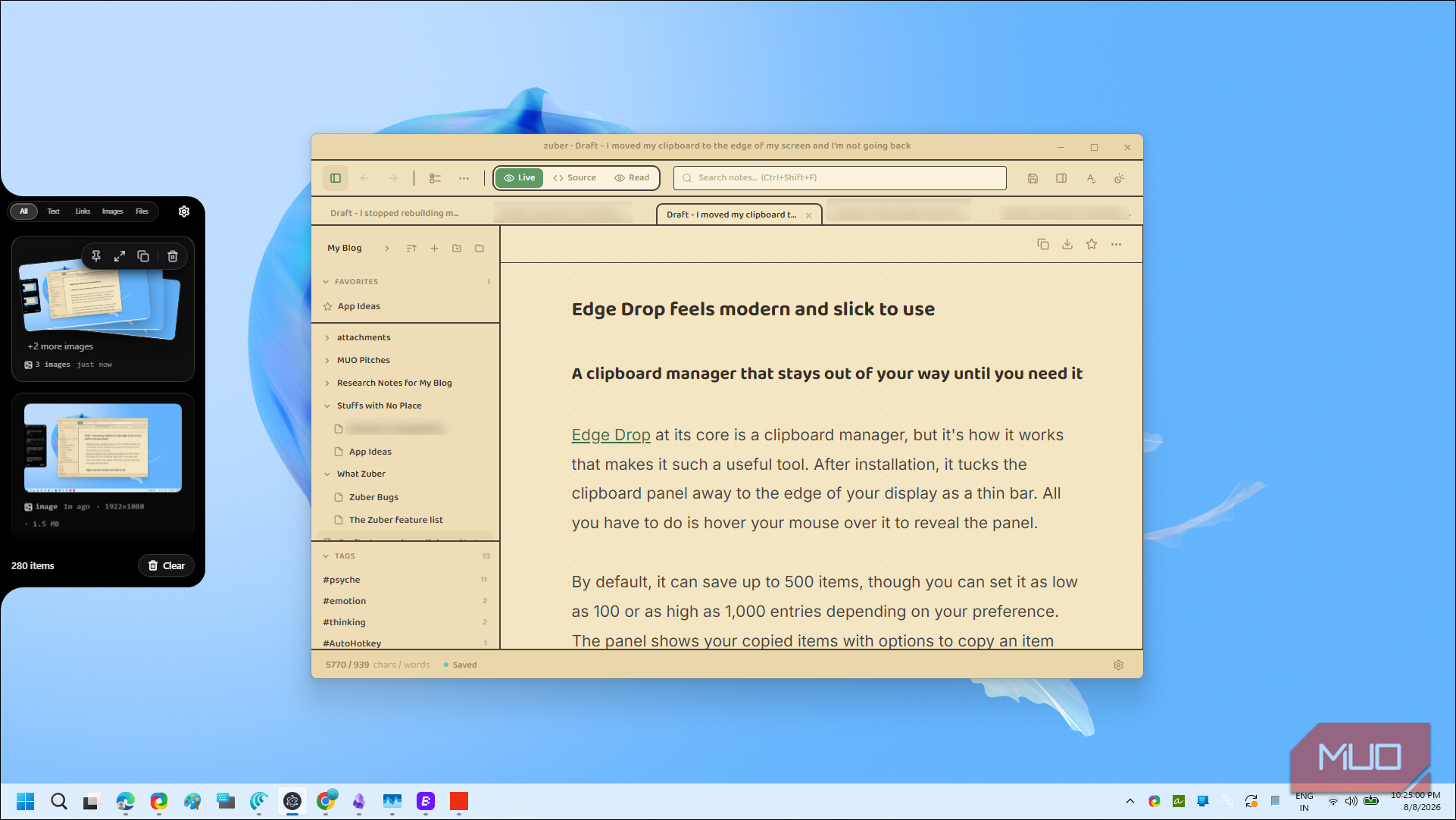Open the note's more options ellipsis
The height and width of the screenshot is (820, 1456).
[1116, 244]
